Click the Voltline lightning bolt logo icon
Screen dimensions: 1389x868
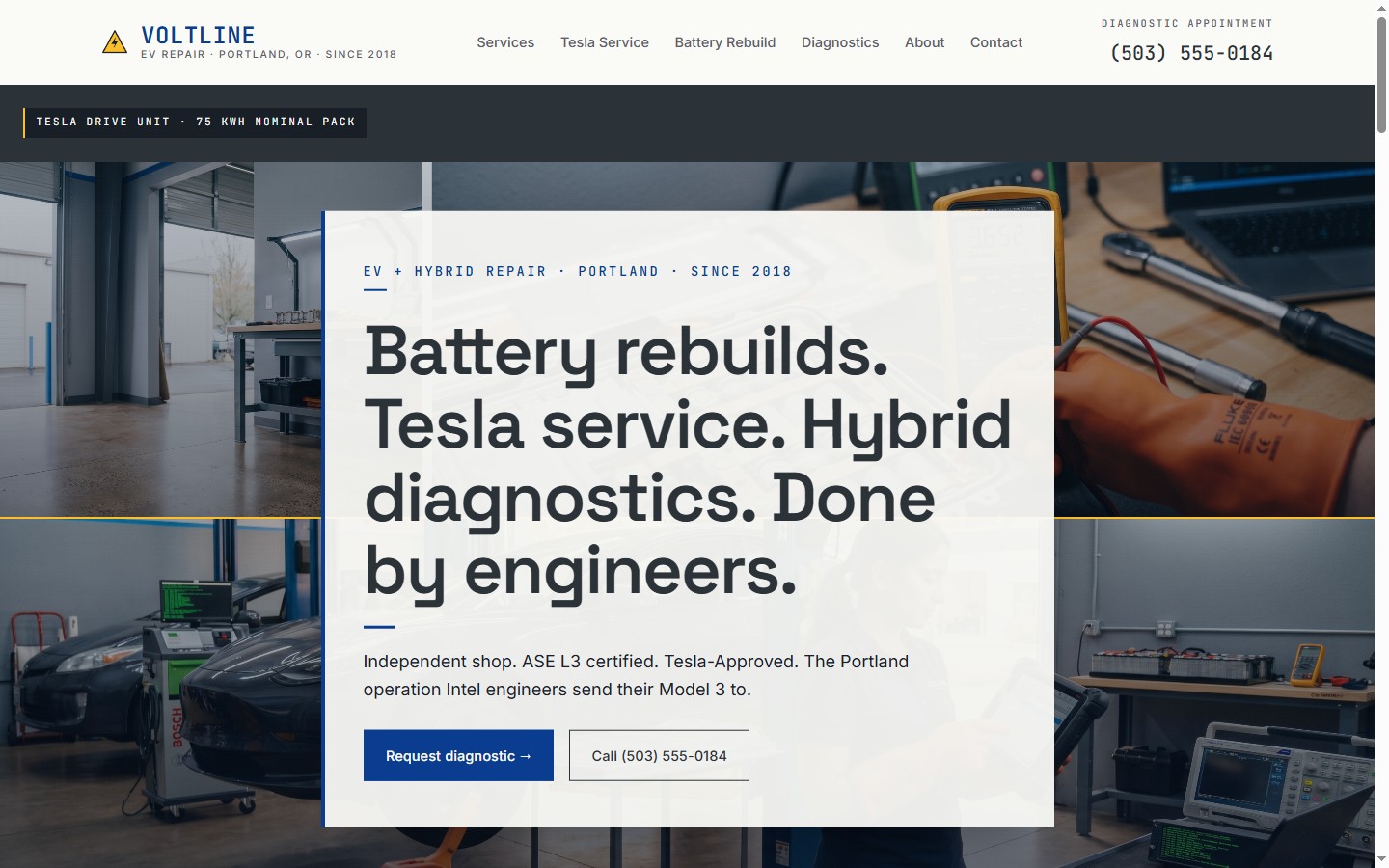point(115,42)
